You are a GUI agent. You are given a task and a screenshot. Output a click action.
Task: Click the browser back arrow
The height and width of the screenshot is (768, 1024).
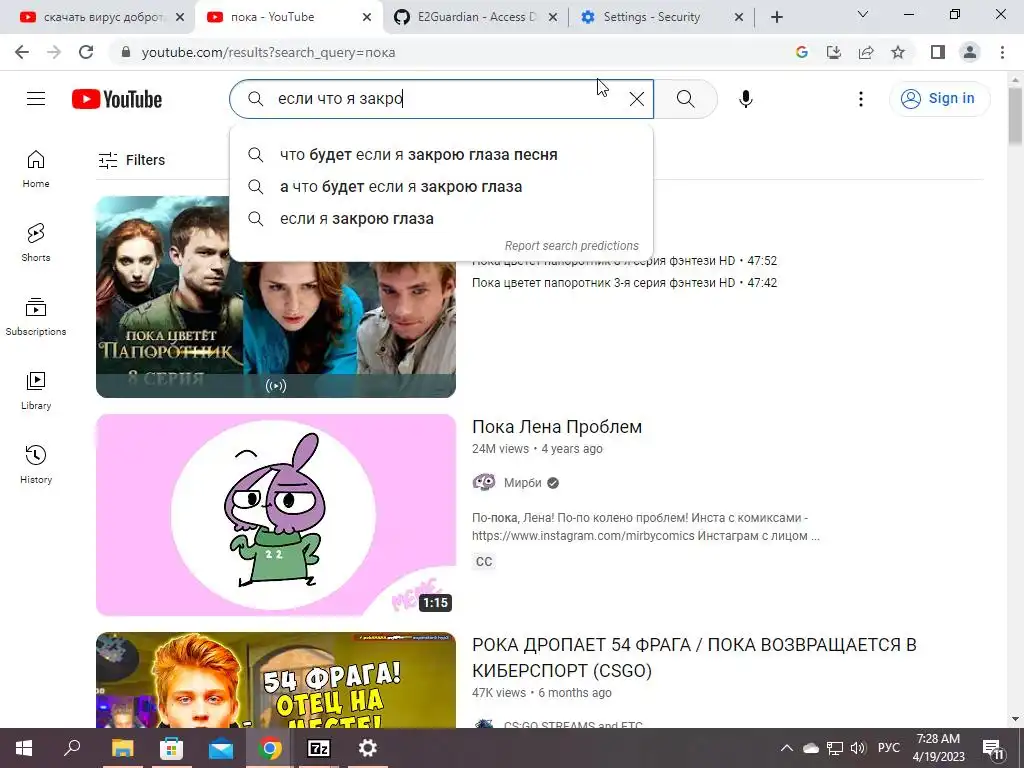pos(22,52)
